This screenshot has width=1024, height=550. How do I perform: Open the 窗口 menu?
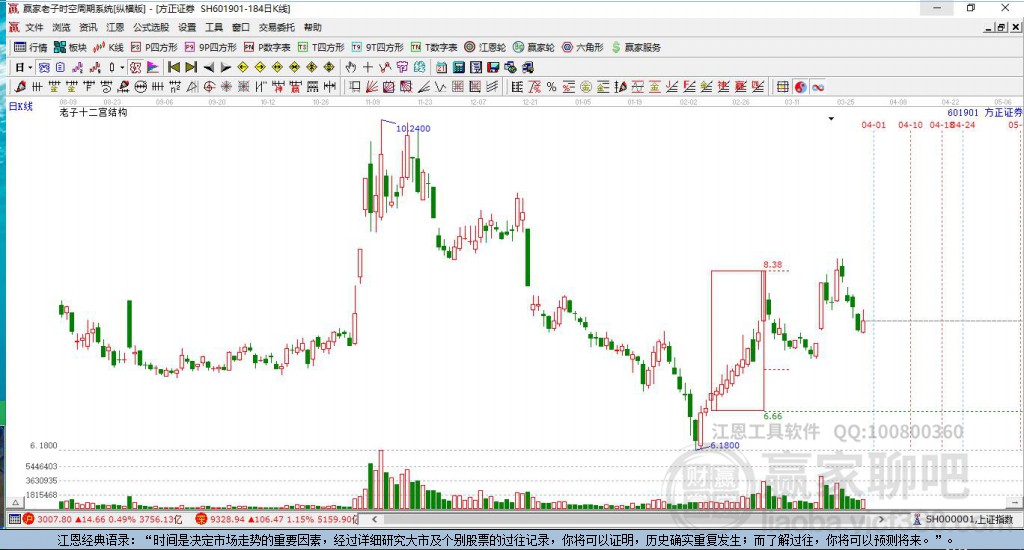coord(241,27)
